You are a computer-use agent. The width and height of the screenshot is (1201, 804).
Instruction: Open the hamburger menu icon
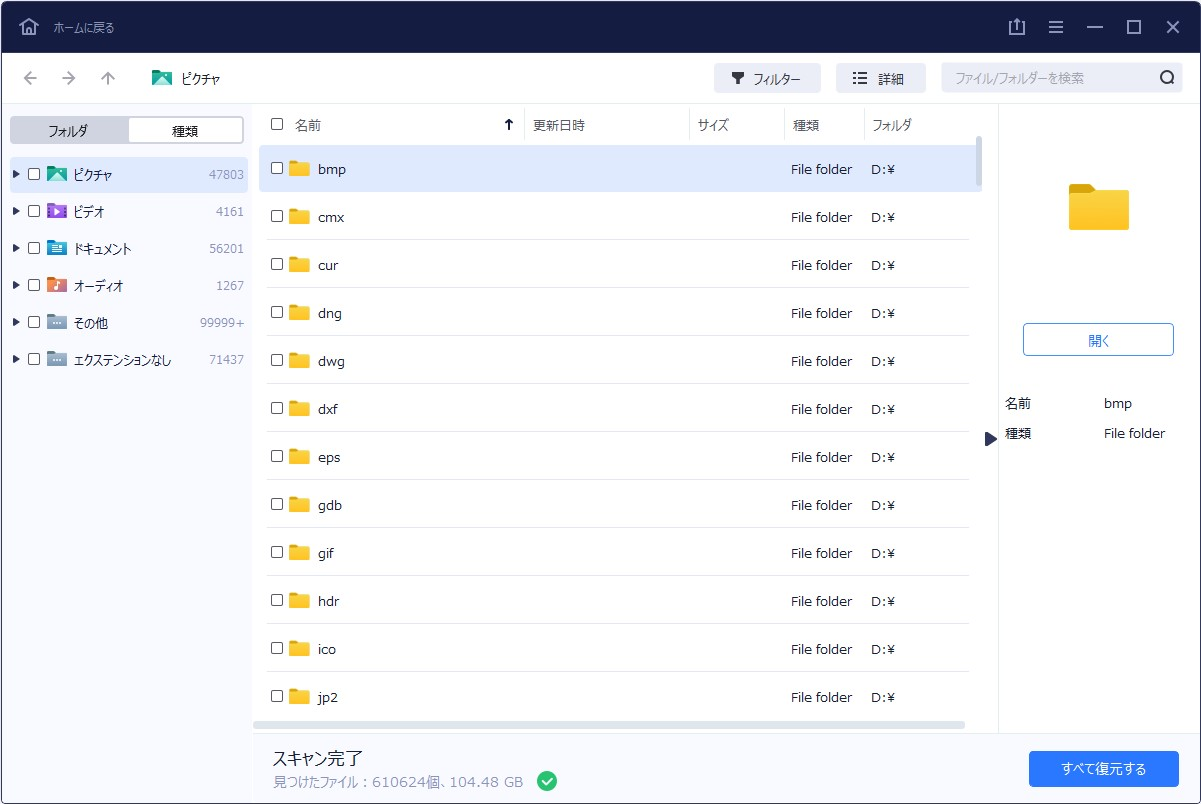[x=1056, y=27]
